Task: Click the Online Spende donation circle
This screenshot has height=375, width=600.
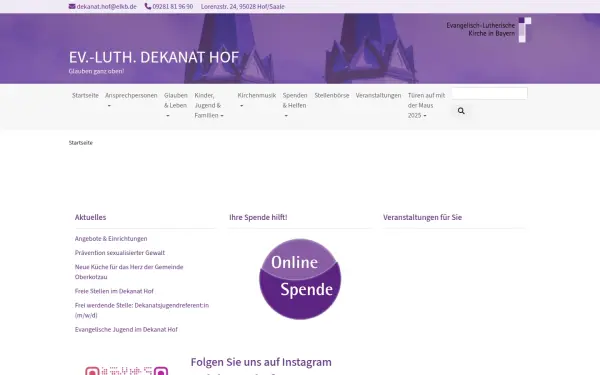Action: (300, 279)
